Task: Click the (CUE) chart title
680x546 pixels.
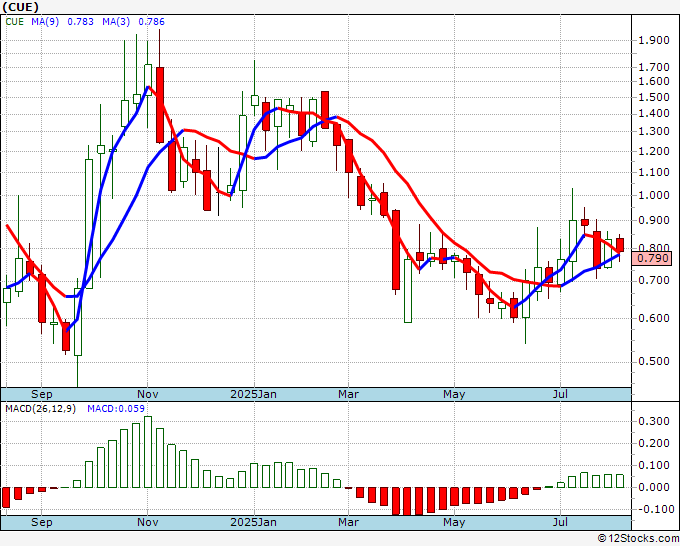Action: click(x=20, y=7)
